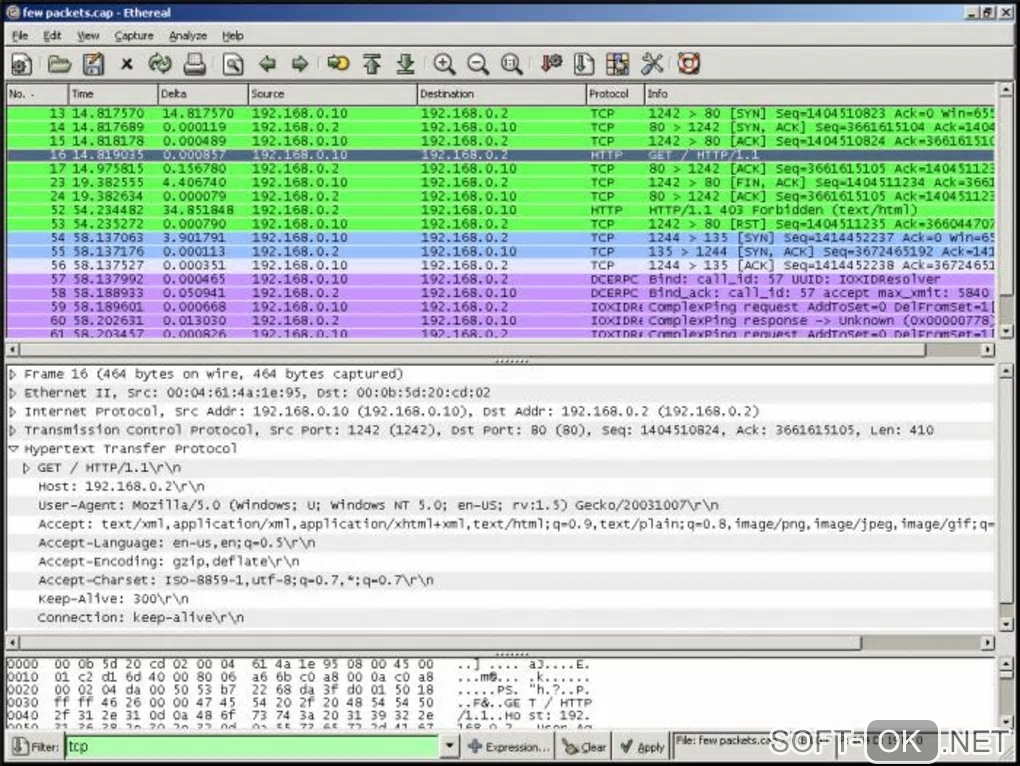Click the open file folder icon
The image size is (1020, 766).
point(59,64)
